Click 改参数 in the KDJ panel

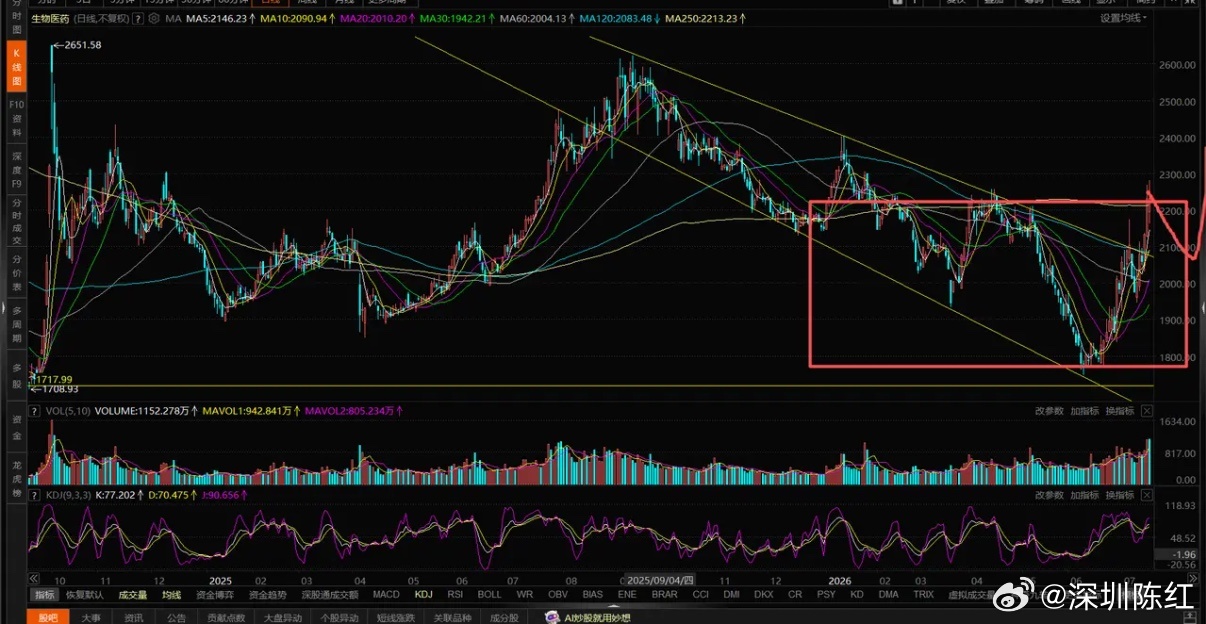[1049, 495]
